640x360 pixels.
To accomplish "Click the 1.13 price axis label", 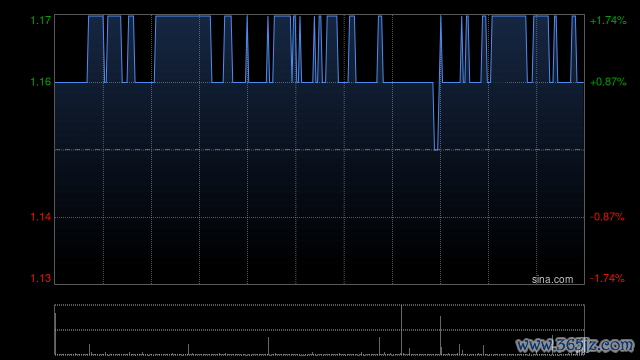I will click(x=41, y=278).
